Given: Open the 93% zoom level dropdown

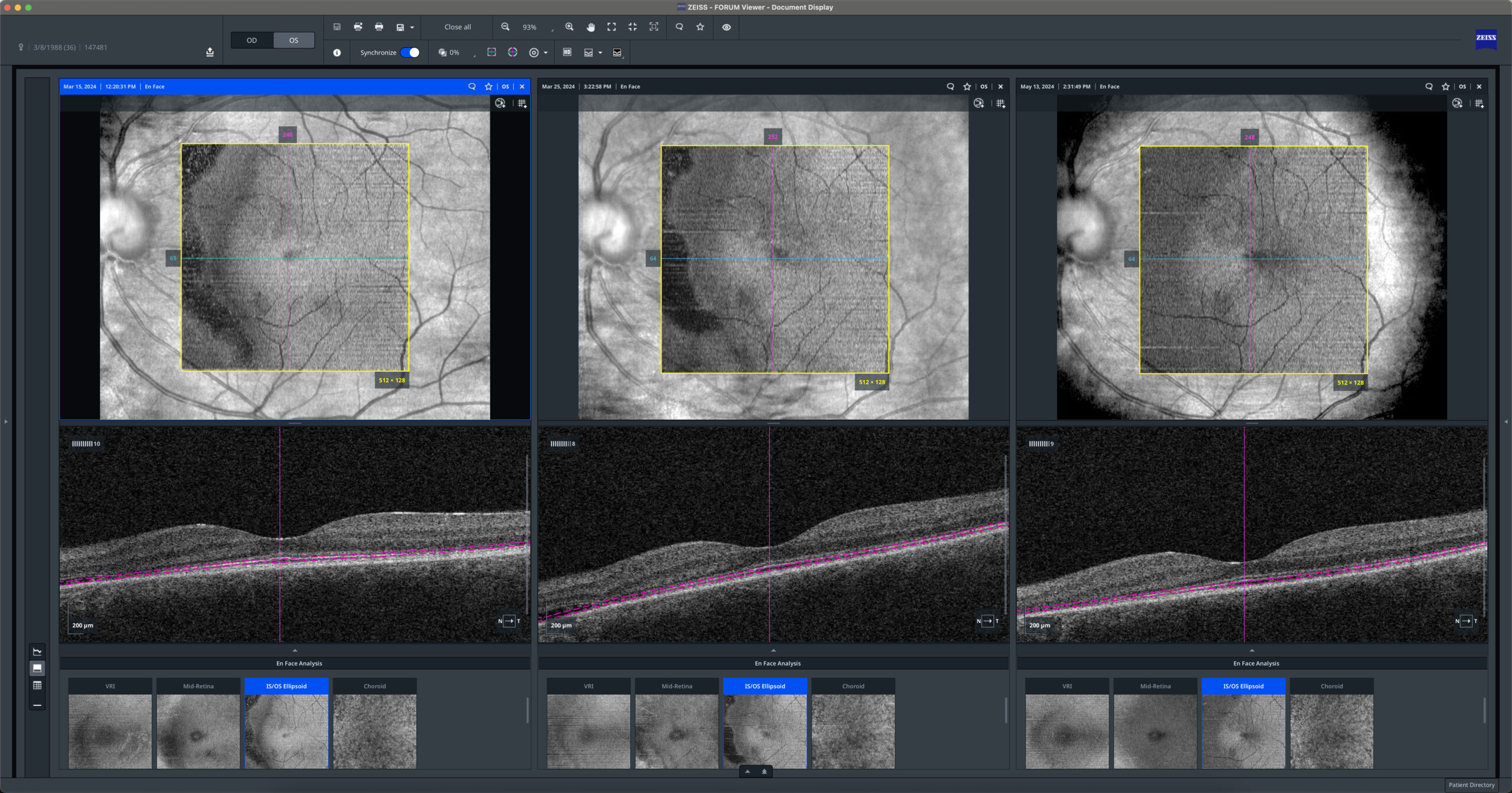Looking at the screenshot, I should (x=537, y=27).
